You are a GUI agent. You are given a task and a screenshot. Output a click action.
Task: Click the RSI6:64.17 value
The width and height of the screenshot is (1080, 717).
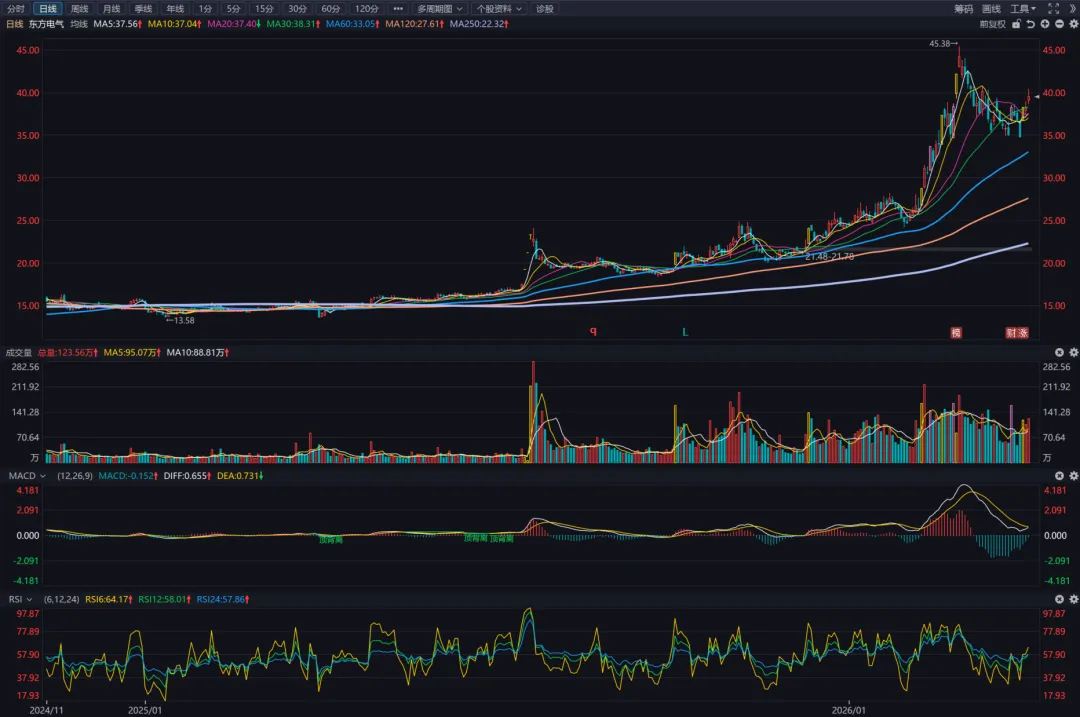click(109, 599)
